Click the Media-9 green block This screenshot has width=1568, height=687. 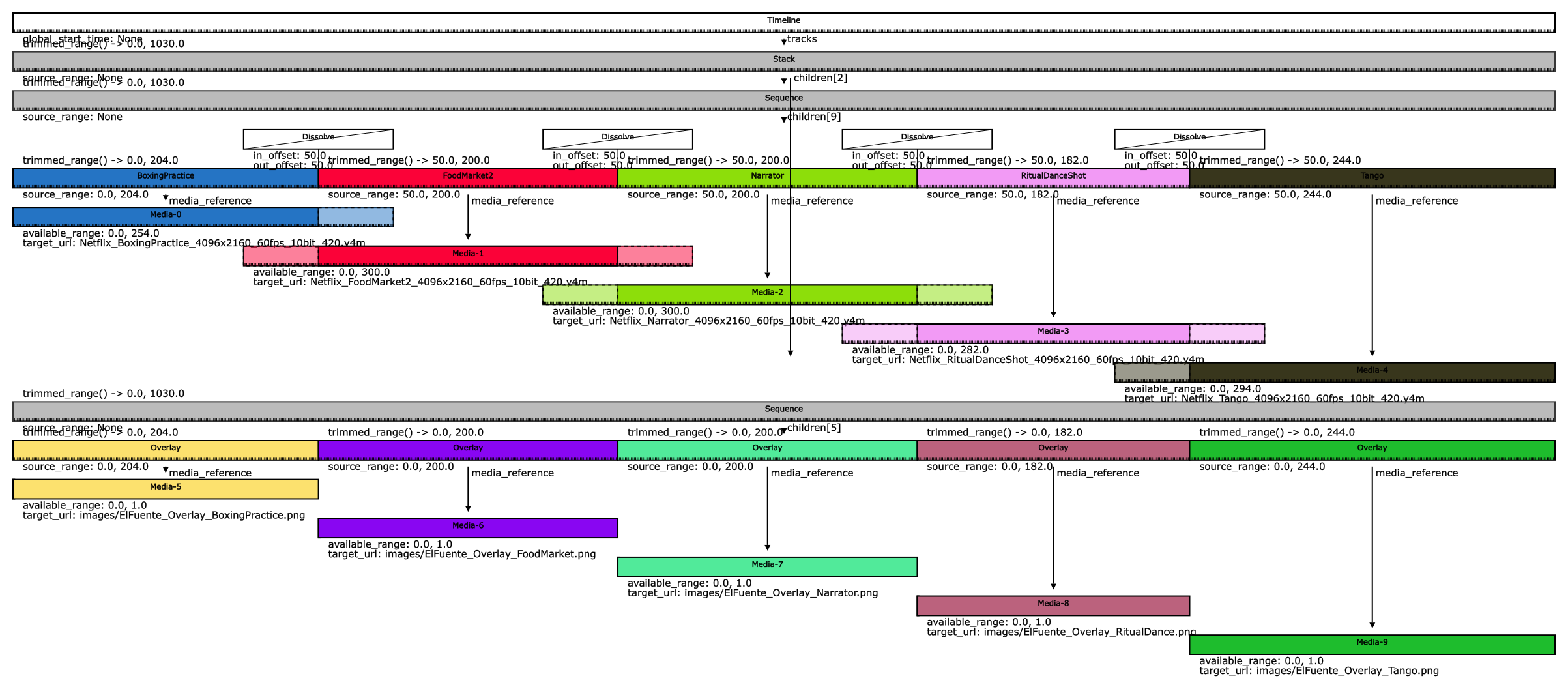click(1372, 644)
